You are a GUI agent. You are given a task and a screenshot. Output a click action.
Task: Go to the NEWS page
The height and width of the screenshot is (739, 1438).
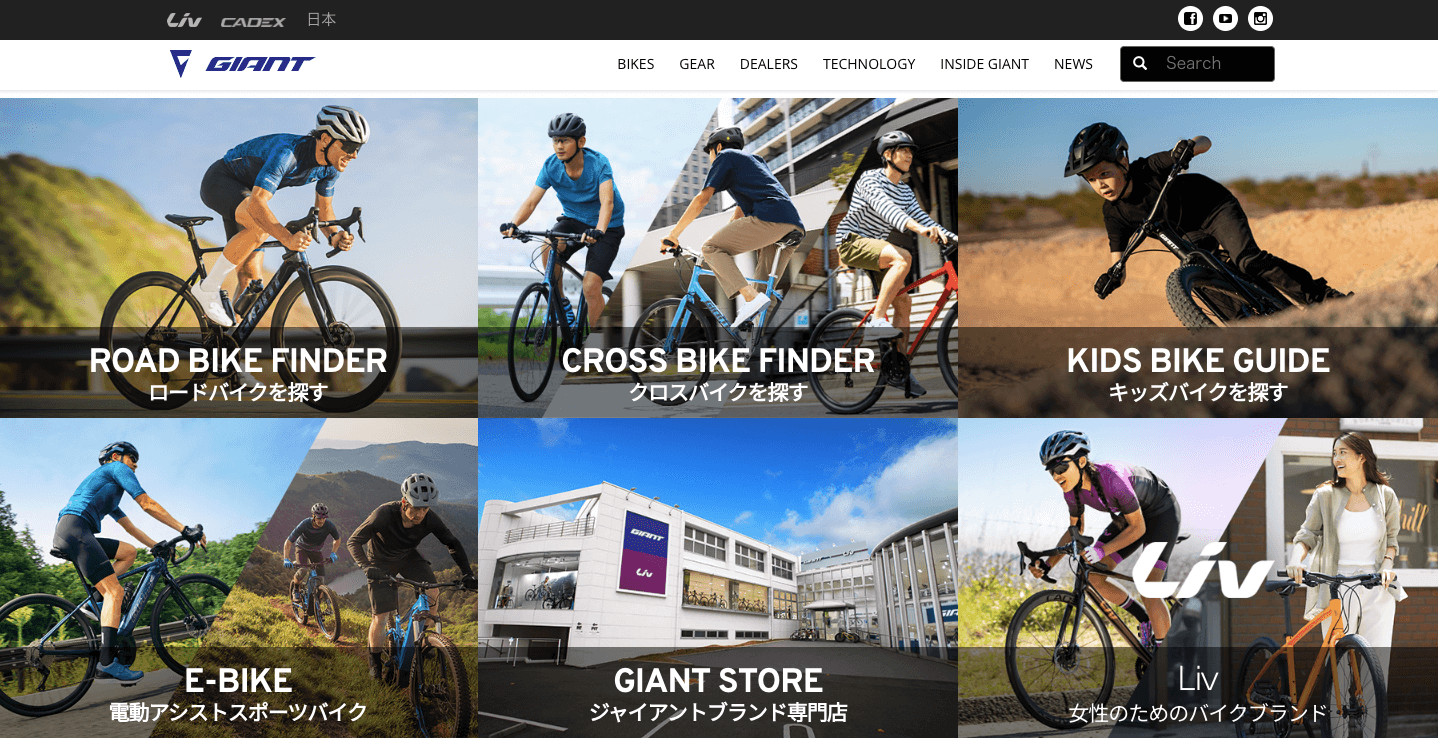[1073, 64]
